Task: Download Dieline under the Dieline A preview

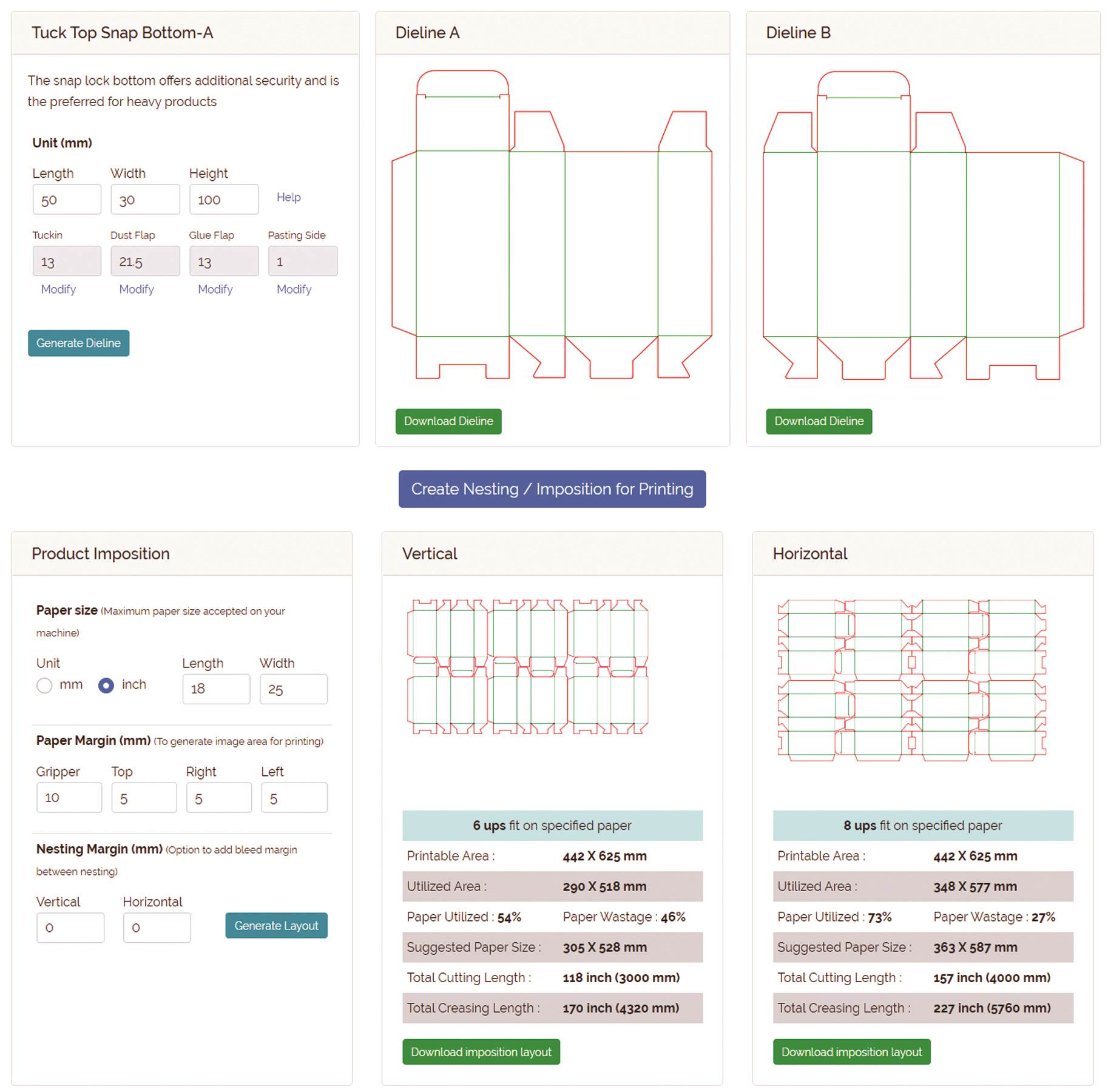Action: [x=448, y=421]
